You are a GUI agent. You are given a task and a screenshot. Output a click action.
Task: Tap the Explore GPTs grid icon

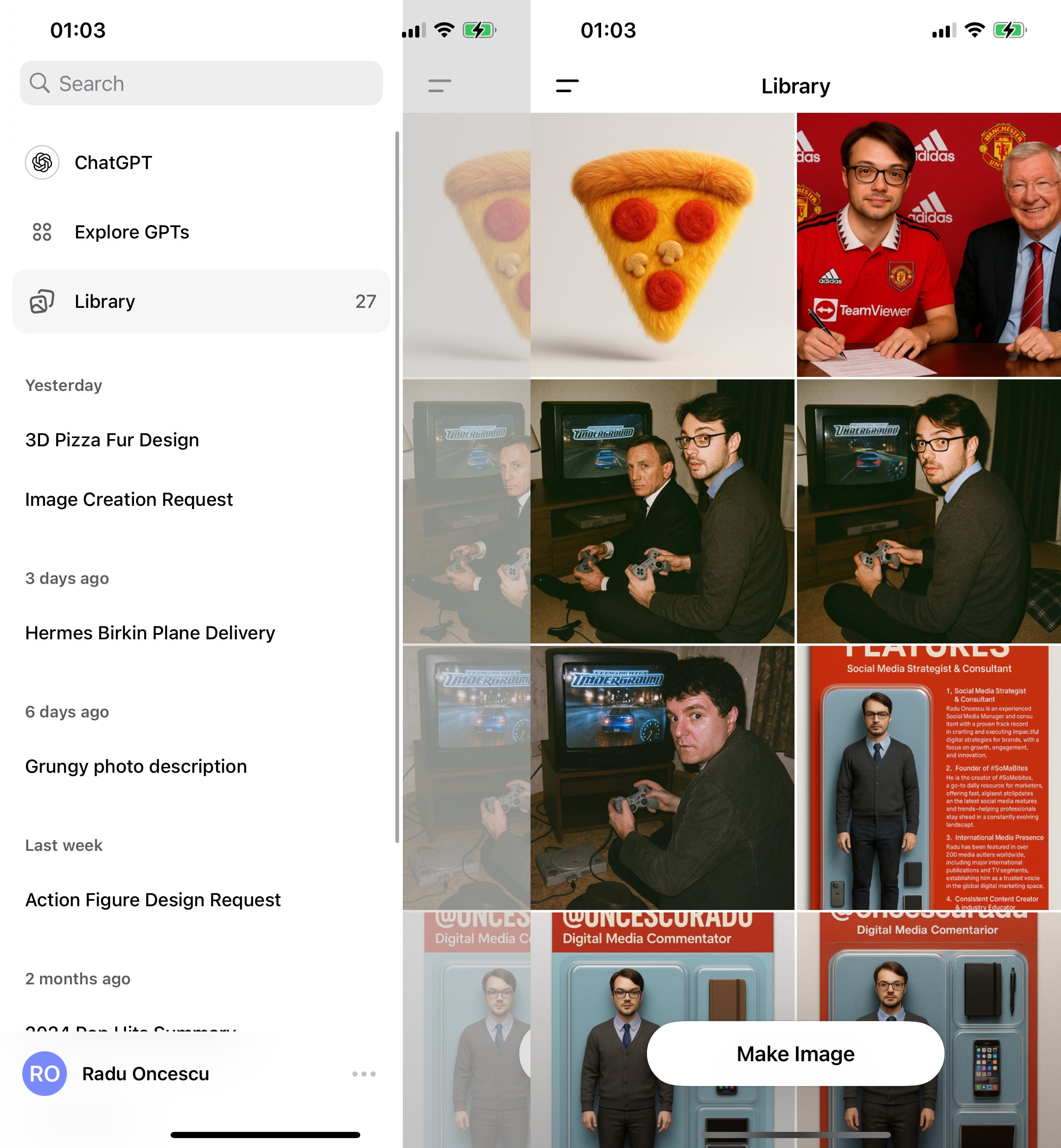42,232
